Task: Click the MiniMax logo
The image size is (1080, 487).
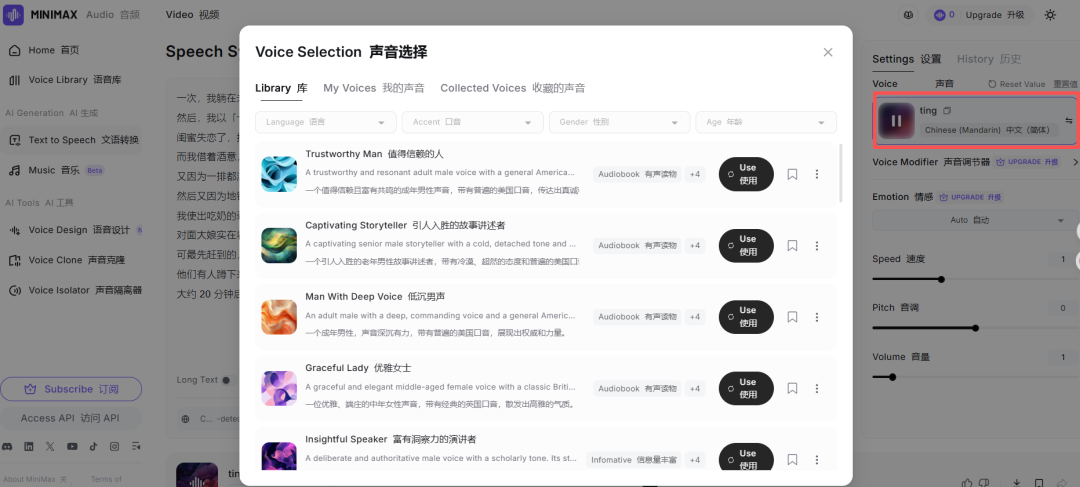Action: (13, 14)
